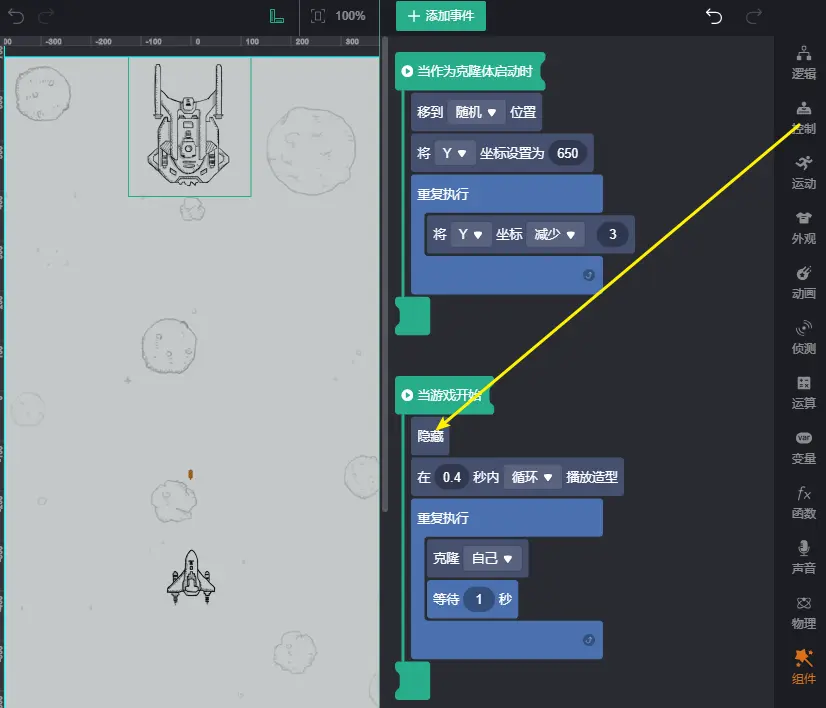Viewport: 826px width, 708px height.
Task: Edit the 0.4 seconds value
Action: click(451, 477)
